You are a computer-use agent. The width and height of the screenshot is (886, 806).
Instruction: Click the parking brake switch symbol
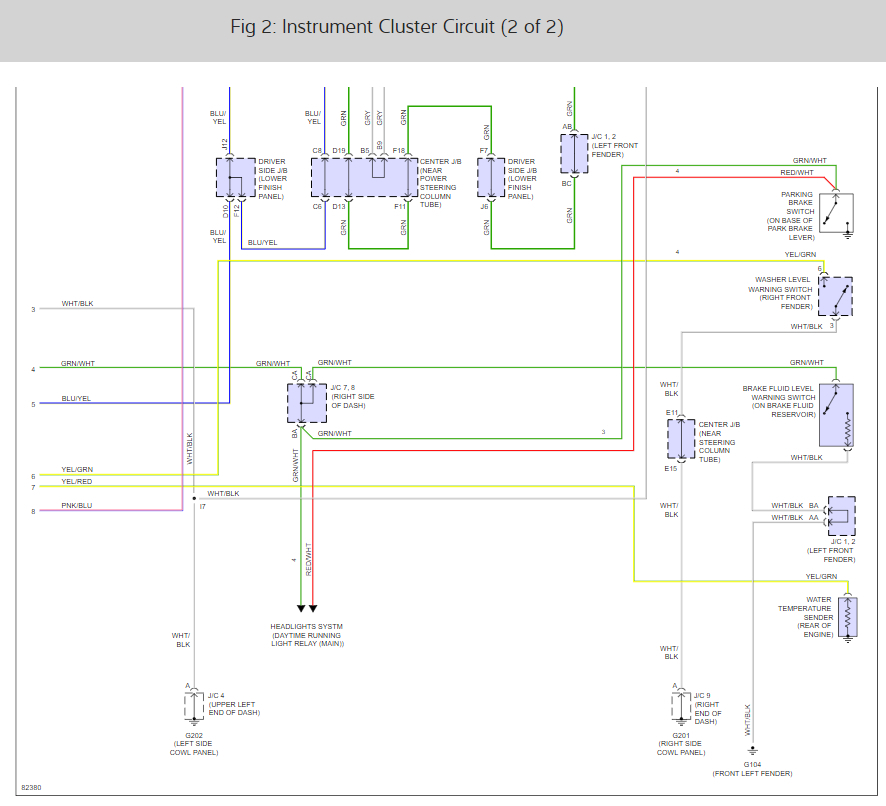835,212
